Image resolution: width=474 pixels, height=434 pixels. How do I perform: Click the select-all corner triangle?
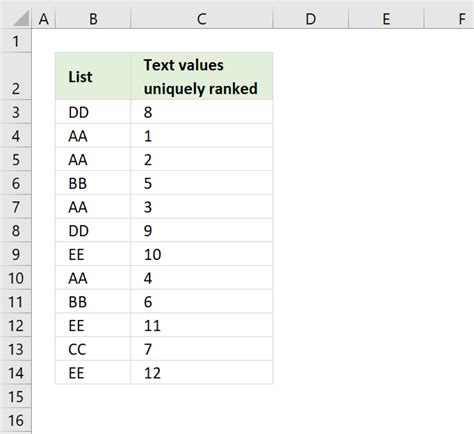[20, 18]
